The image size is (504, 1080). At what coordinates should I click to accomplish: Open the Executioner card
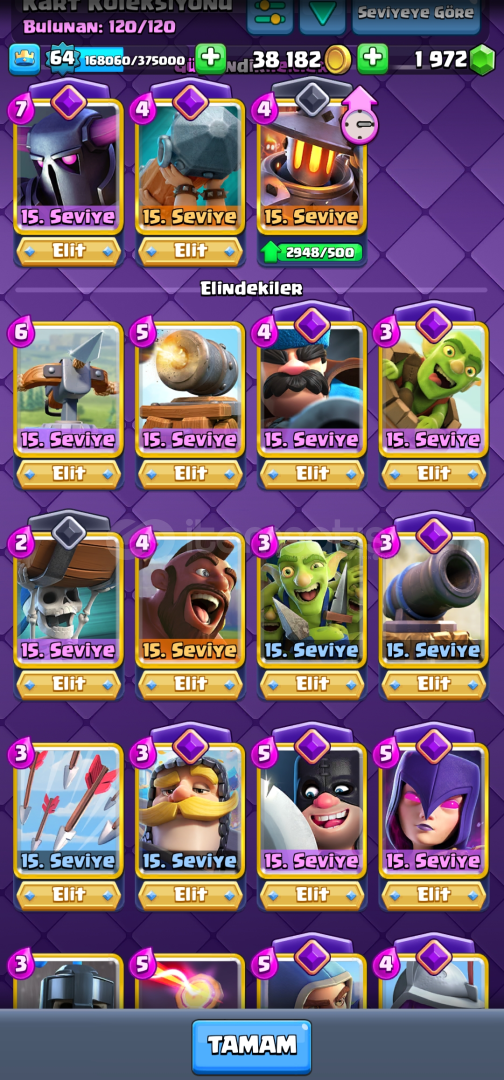(x=312, y=813)
